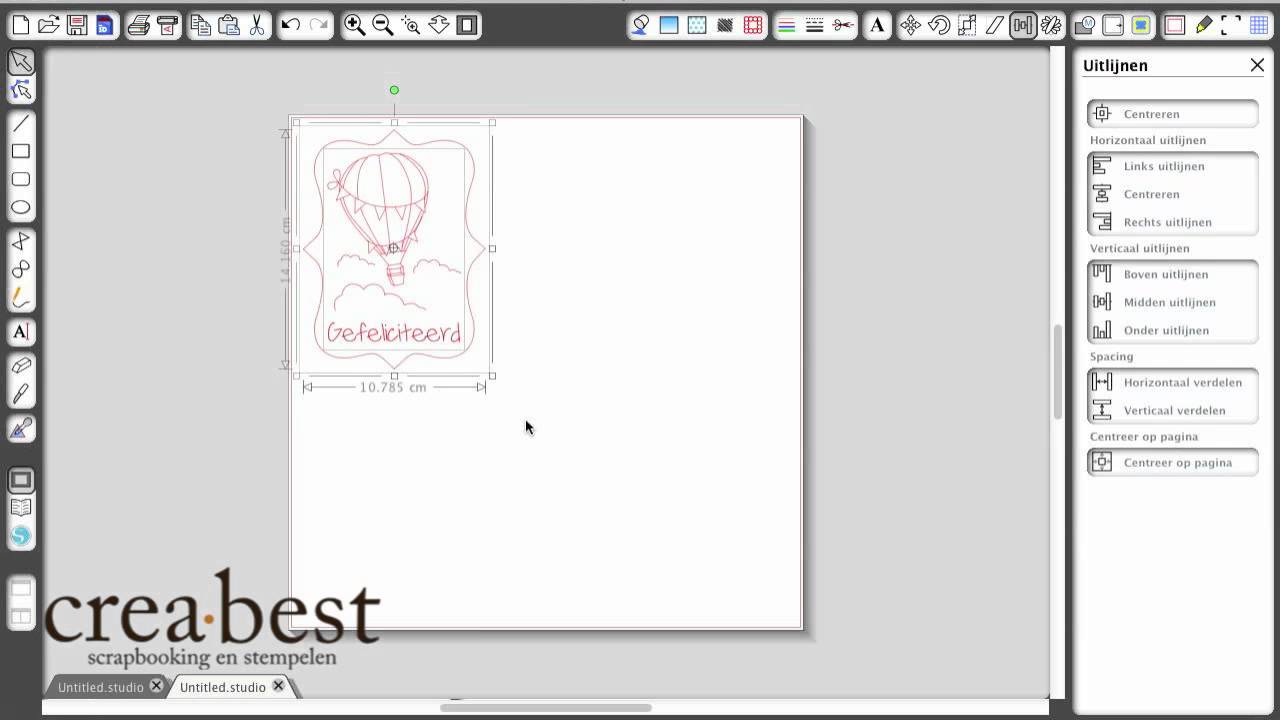
Task: Close the Uitlijnen panel
Action: point(1257,65)
